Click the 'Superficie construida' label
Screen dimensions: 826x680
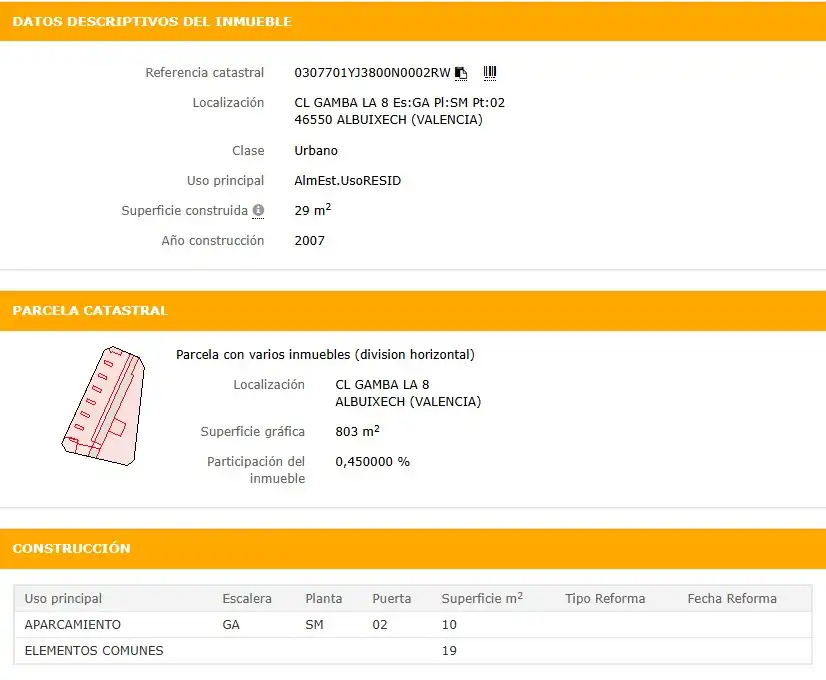click(184, 211)
